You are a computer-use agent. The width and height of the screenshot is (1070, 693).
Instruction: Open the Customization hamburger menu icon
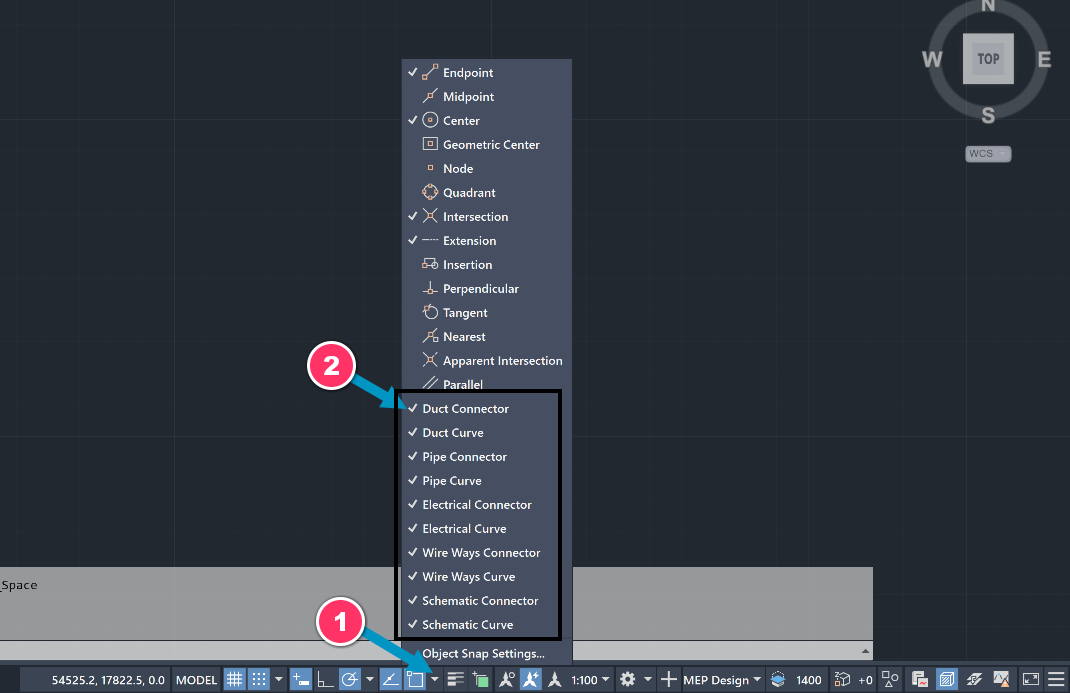(x=1055, y=679)
